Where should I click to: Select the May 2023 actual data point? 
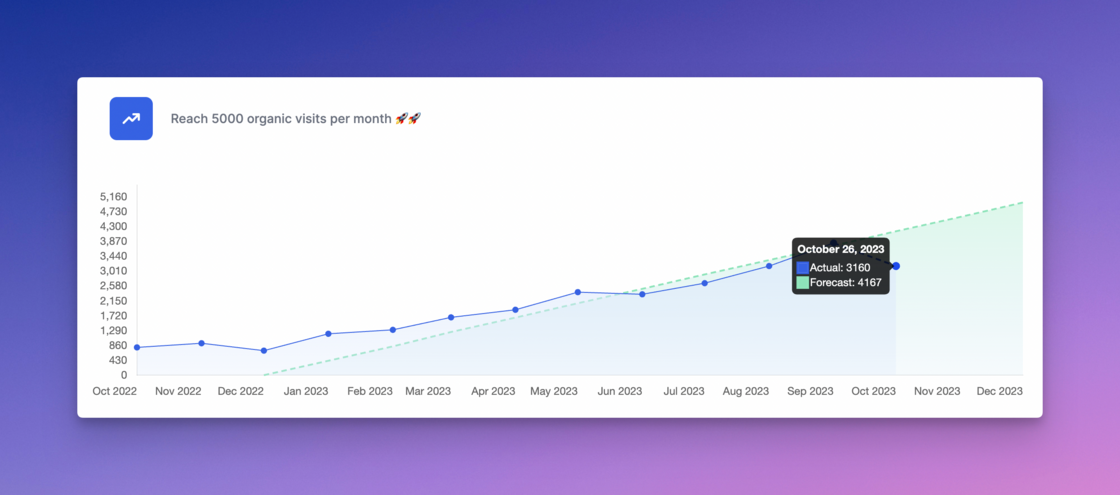pos(577,292)
